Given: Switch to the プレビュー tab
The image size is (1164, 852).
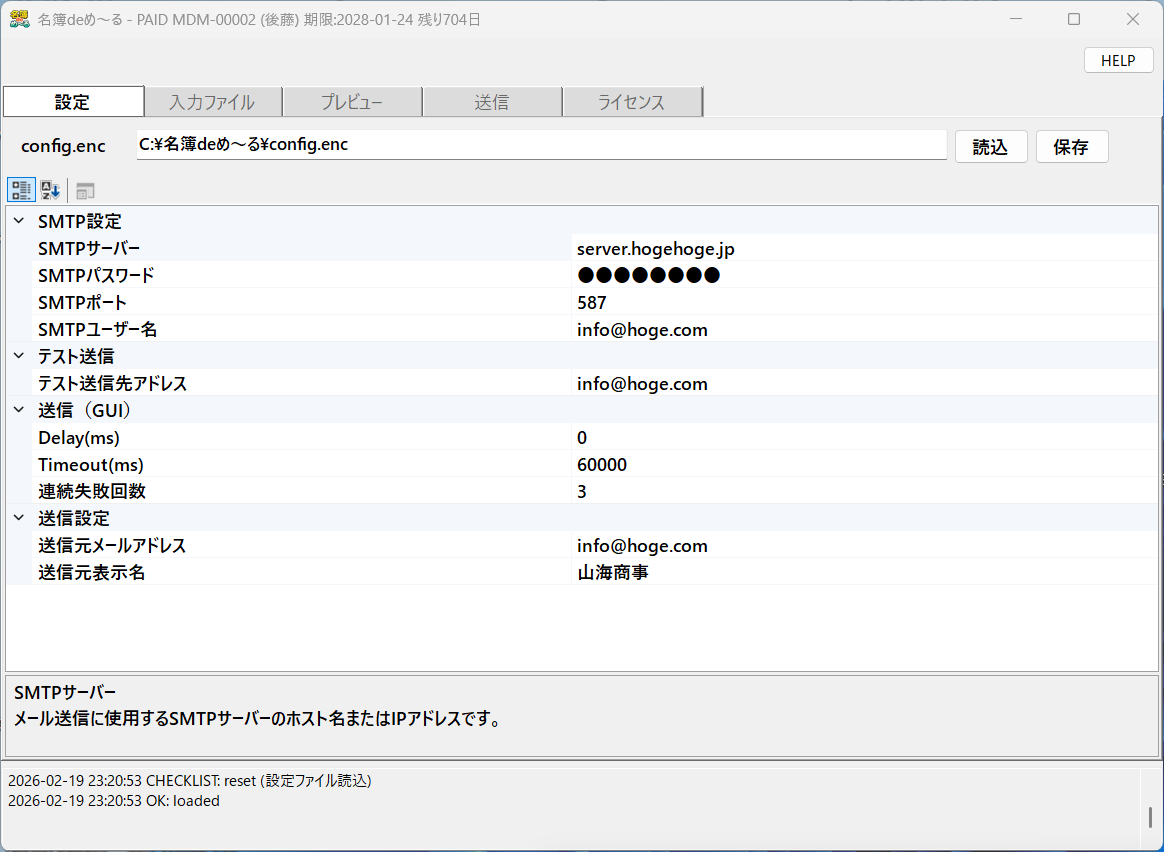Looking at the screenshot, I should (352, 102).
